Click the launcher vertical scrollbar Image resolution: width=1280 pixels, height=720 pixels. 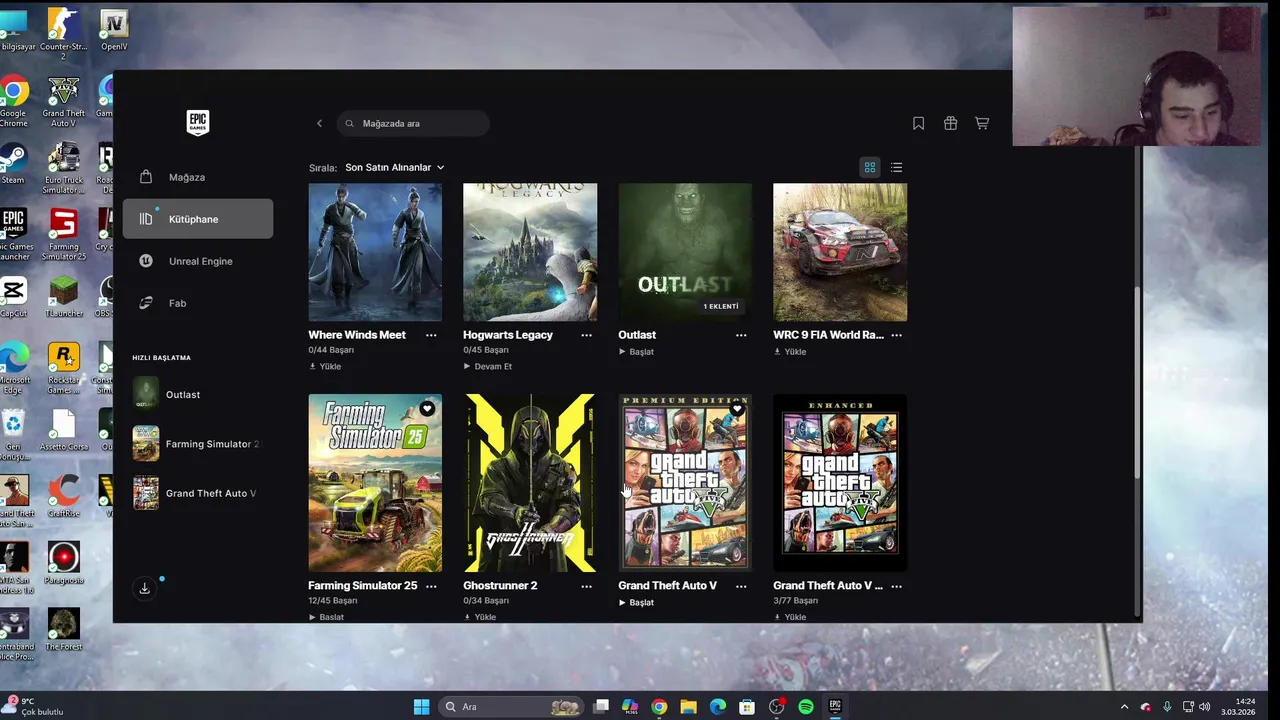(1137, 385)
